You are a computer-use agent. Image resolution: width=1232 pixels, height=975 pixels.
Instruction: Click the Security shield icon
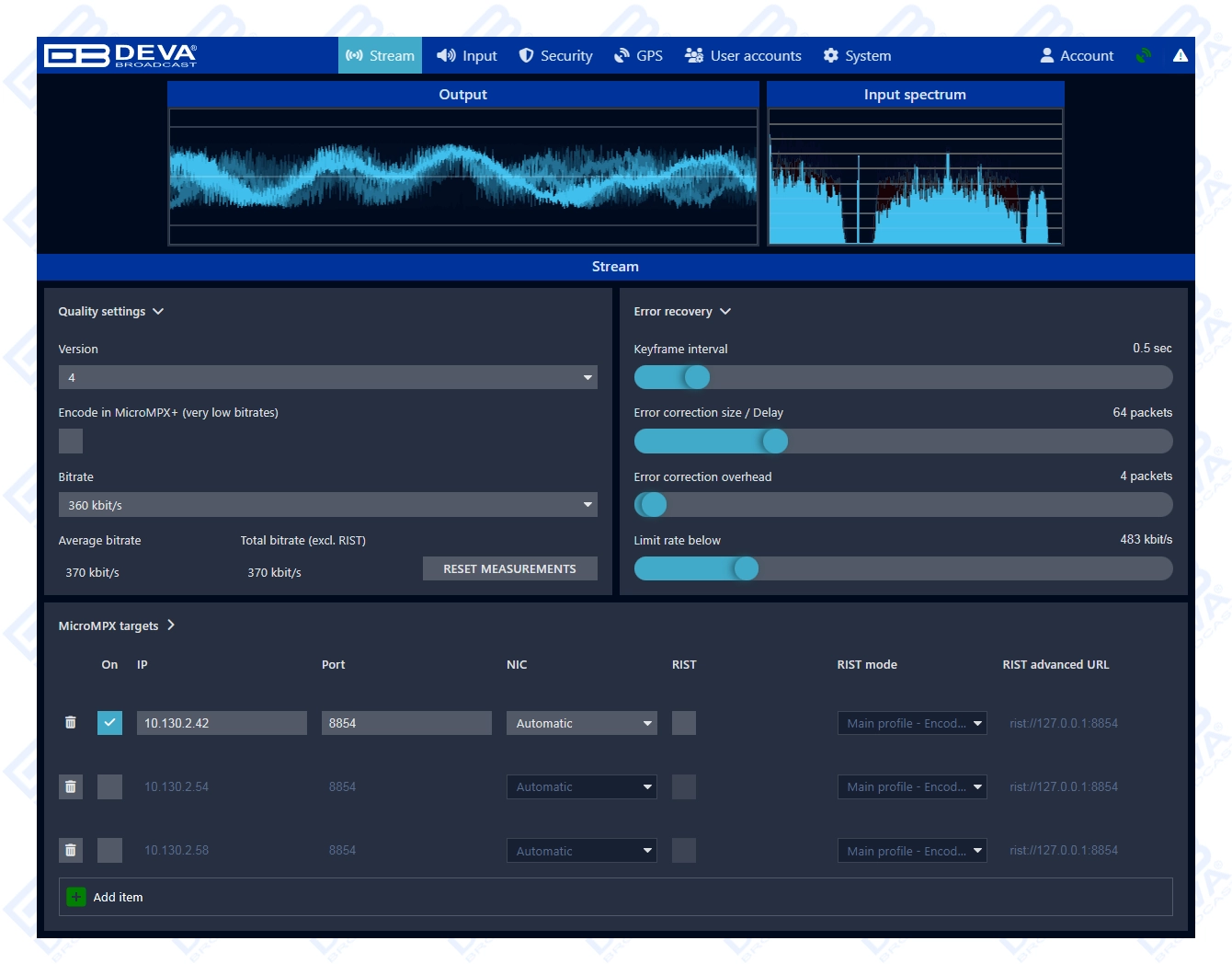click(527, 55)
